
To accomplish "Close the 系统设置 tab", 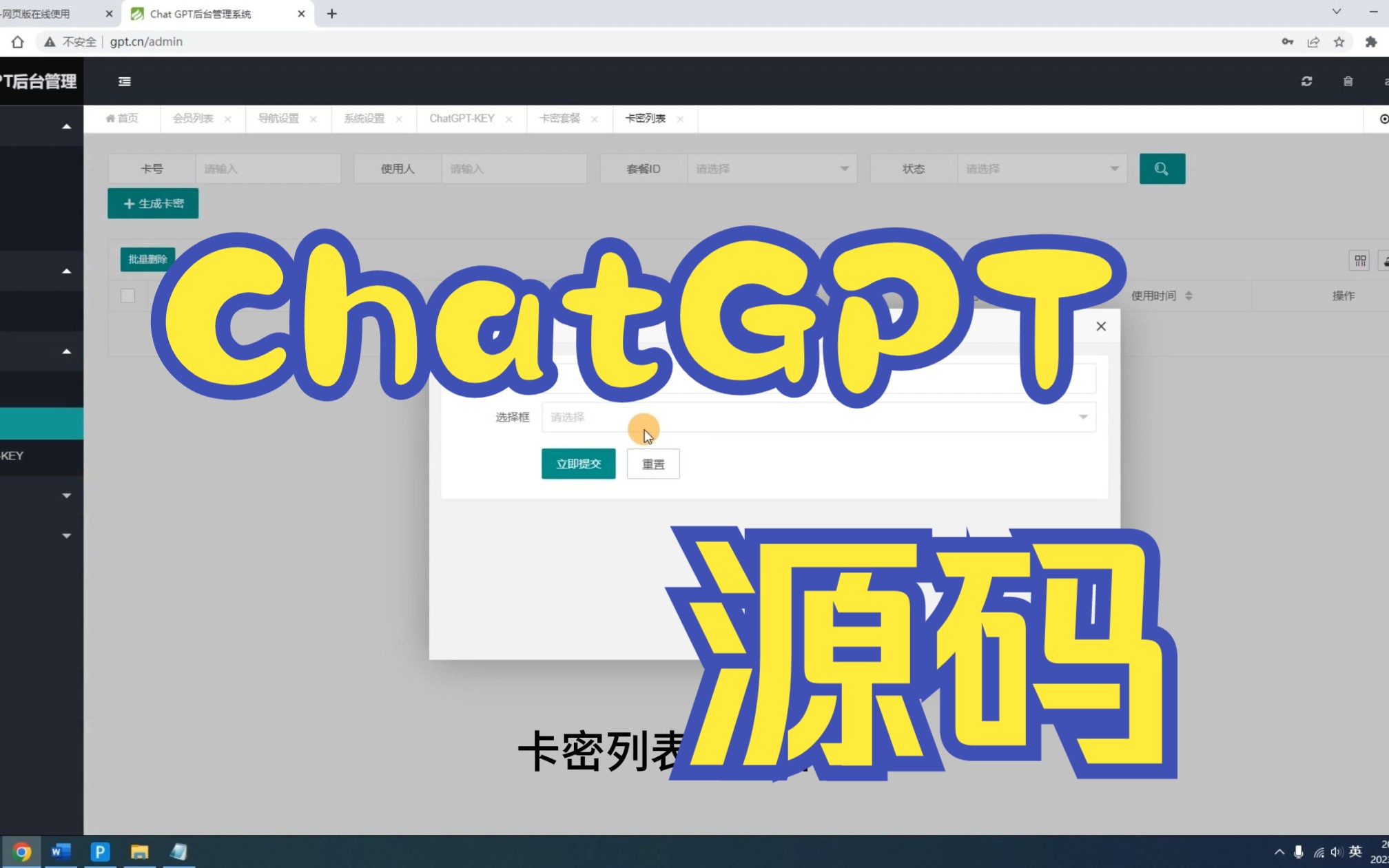I will [399, 119].
